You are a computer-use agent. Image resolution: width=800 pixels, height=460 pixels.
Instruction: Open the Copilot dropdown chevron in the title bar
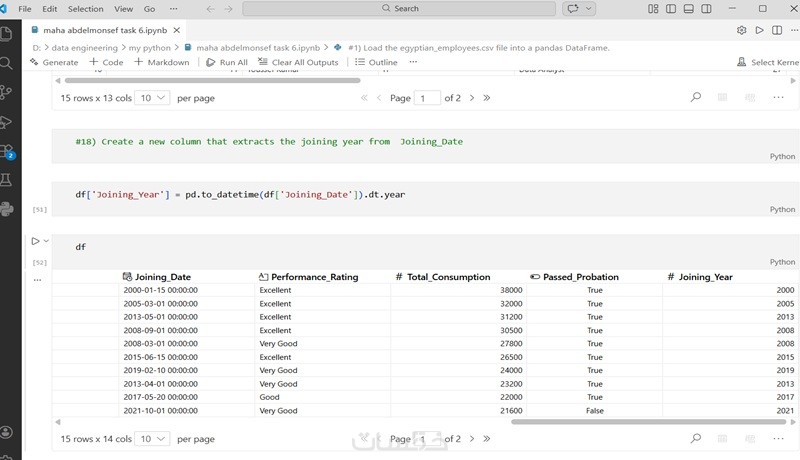click(589, 8)
